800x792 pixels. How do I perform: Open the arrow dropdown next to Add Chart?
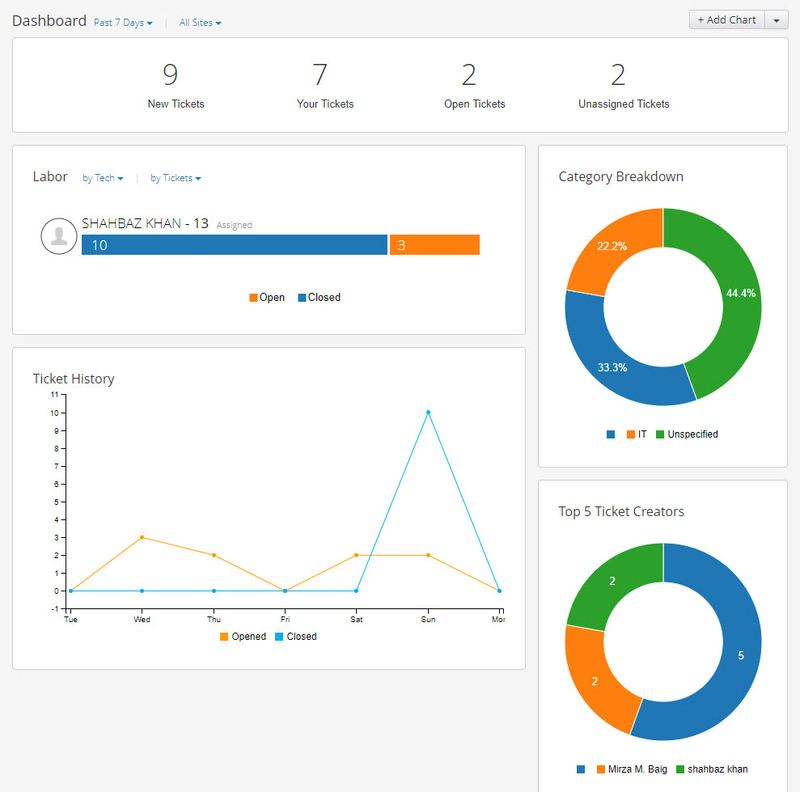[777, 19]
